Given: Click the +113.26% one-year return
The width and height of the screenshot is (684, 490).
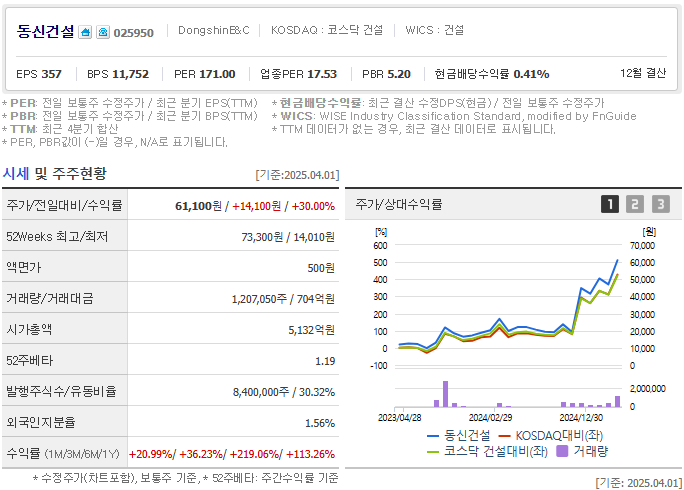Looking at the screenshot, I should (310, 454).
